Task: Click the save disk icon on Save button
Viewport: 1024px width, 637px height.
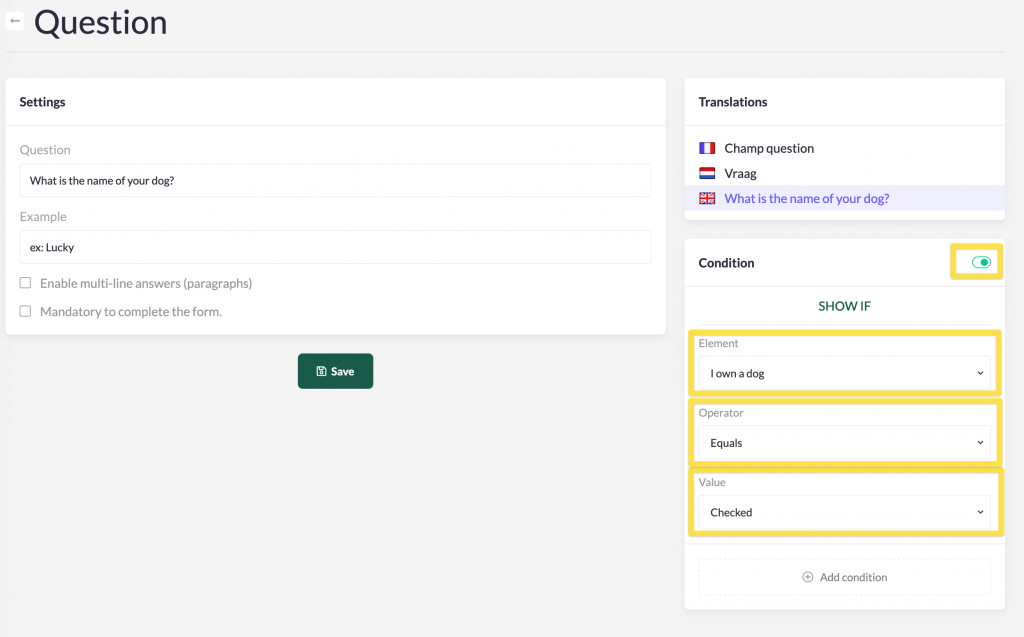Action: pyautogui.click(x=321, y=371)
